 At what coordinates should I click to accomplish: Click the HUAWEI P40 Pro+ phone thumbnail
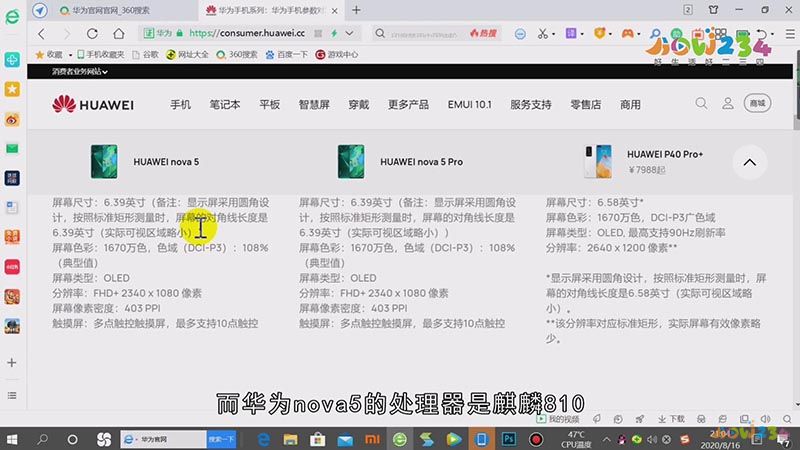[598, 162]
